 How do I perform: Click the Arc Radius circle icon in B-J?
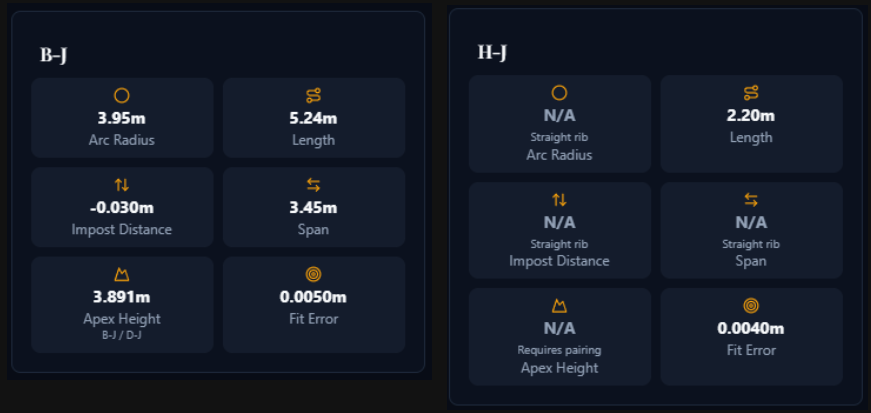(x=122, y=96)
